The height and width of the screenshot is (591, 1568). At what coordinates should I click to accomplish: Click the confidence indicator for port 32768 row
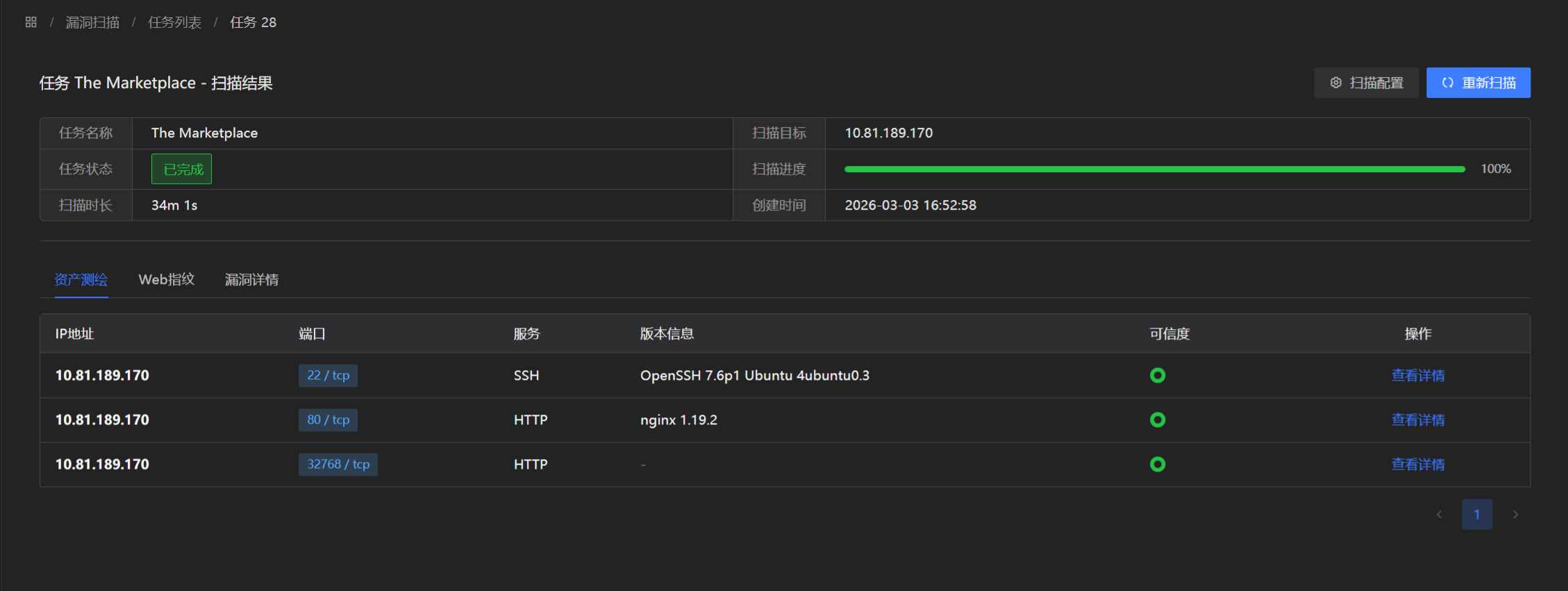[1157, 464]
